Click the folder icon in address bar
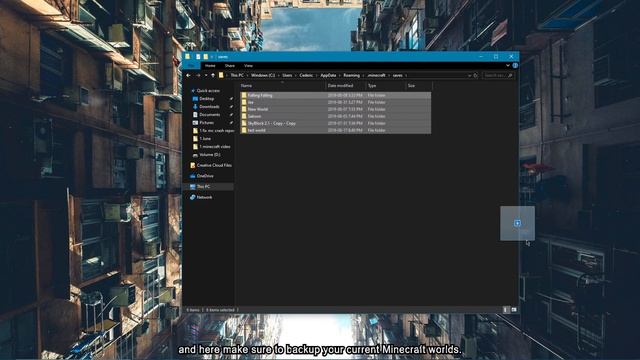 (x=221, y=76)
